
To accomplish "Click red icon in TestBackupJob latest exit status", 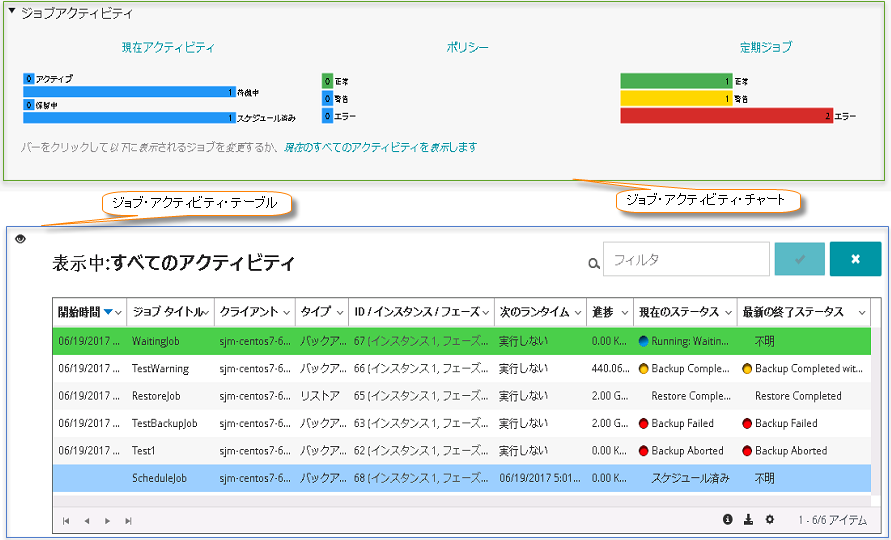I will (x=747, y=423).
